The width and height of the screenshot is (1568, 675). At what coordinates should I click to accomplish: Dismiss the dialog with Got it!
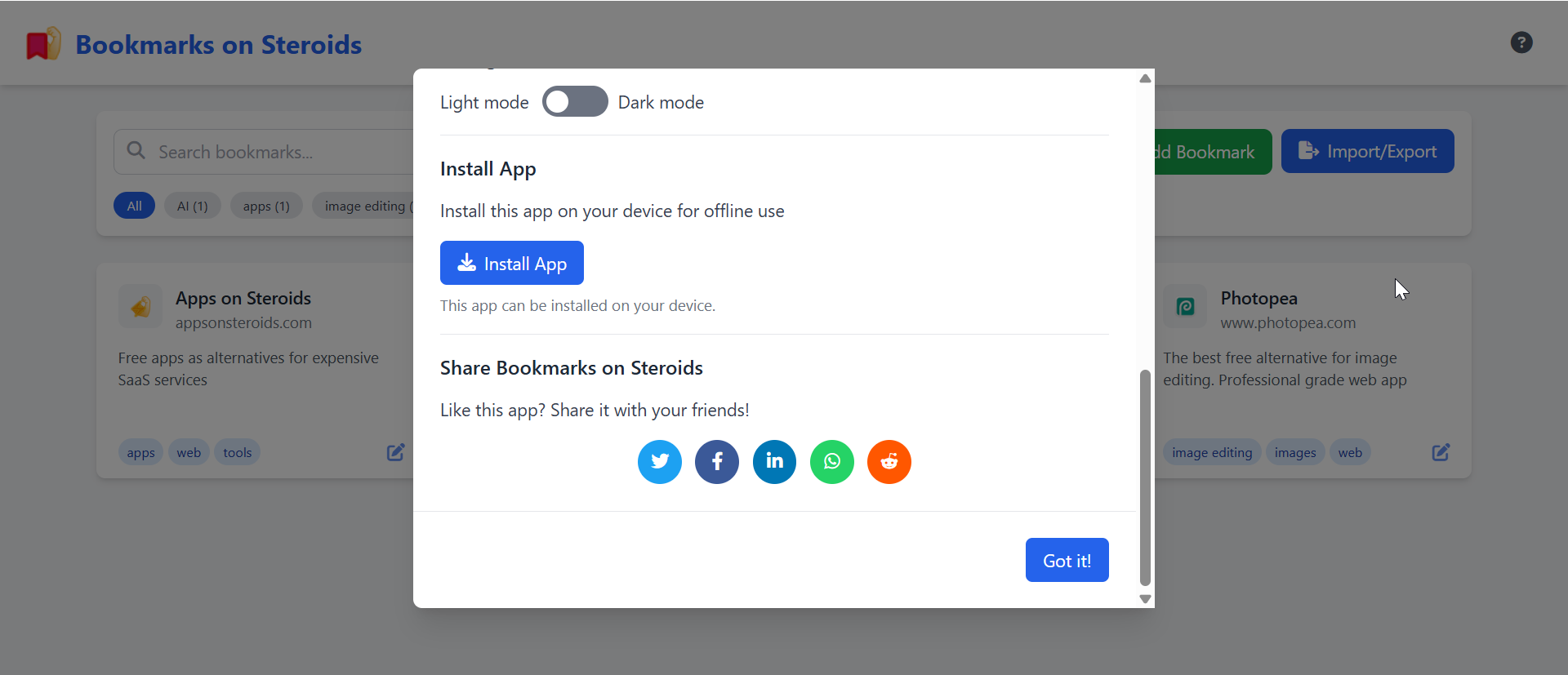point(1067,560)
